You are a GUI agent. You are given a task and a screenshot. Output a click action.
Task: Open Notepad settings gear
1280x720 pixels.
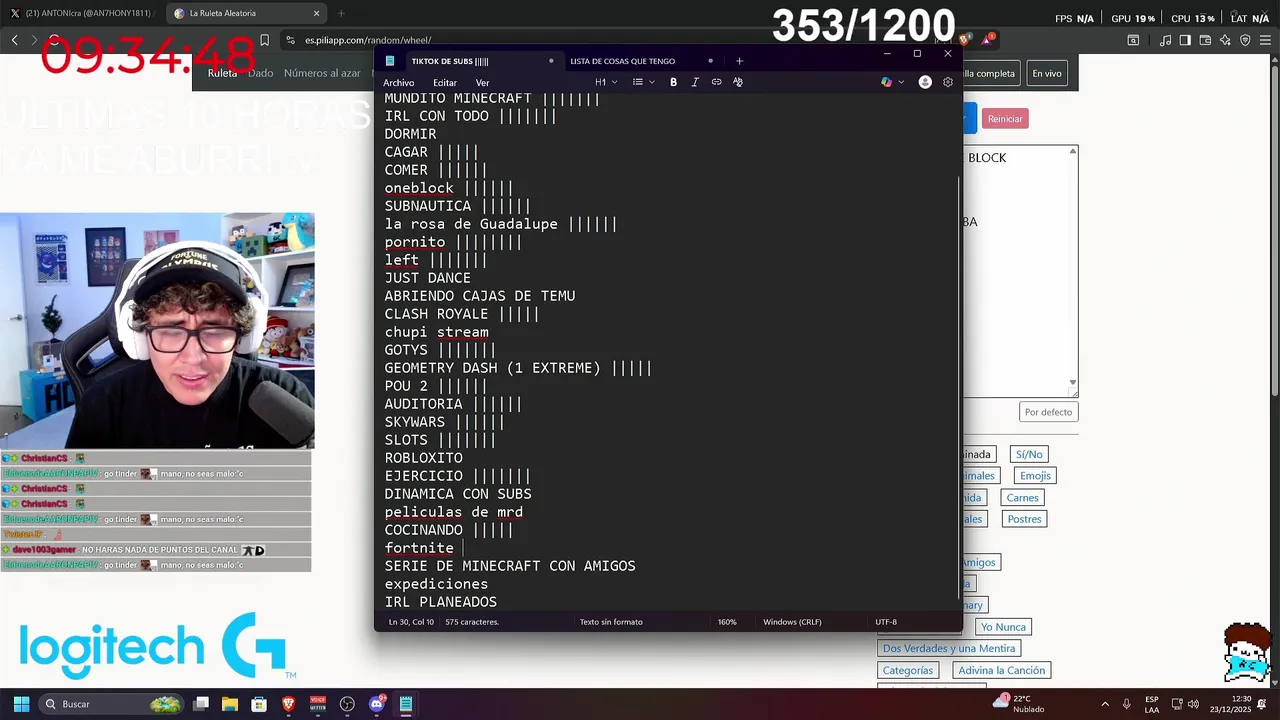[948, 82]
